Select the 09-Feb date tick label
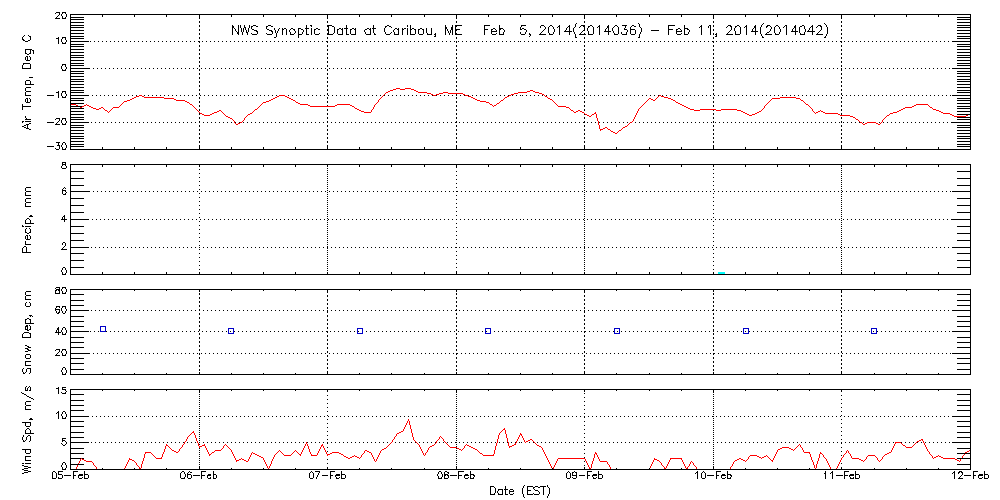 coord(585,477)
